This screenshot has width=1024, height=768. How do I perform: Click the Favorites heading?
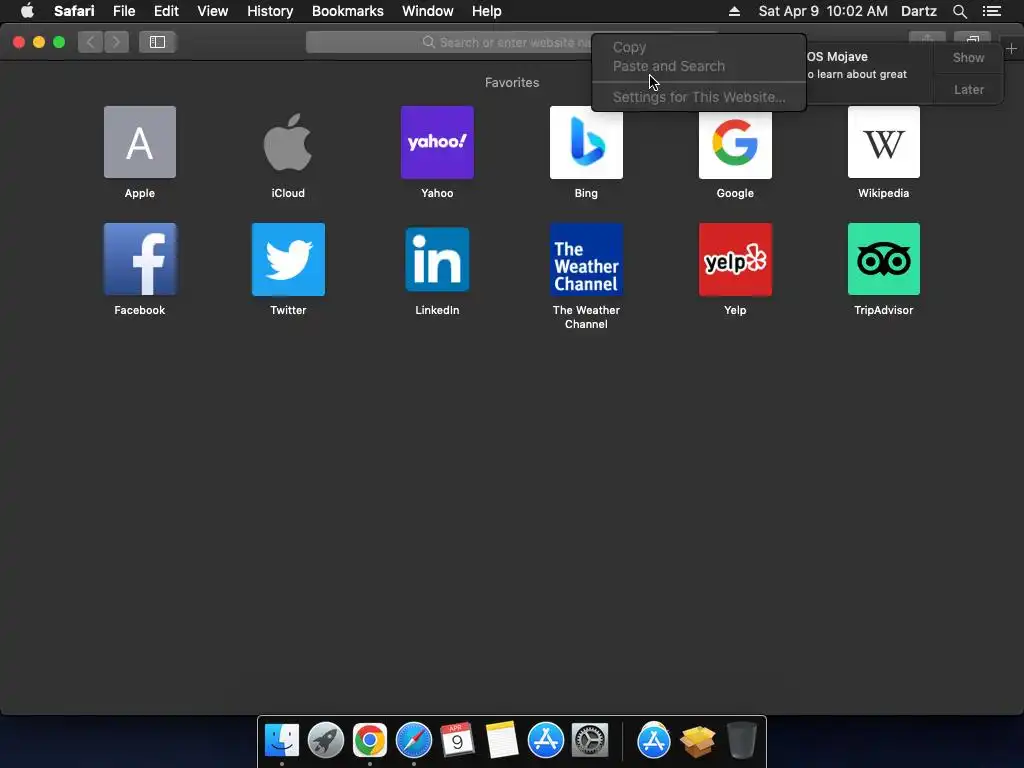click(x=512, y=82)
